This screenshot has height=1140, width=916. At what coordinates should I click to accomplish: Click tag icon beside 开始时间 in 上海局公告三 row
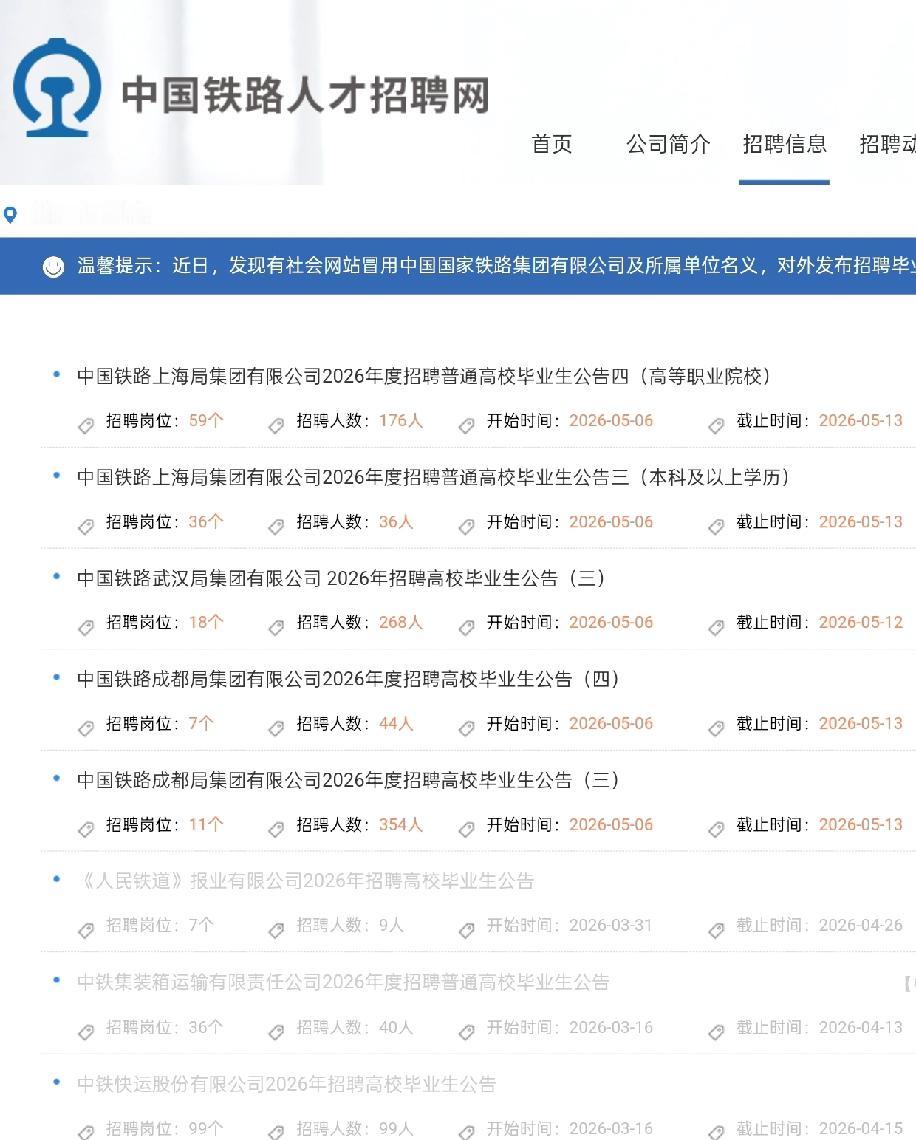tap(467, 526)
